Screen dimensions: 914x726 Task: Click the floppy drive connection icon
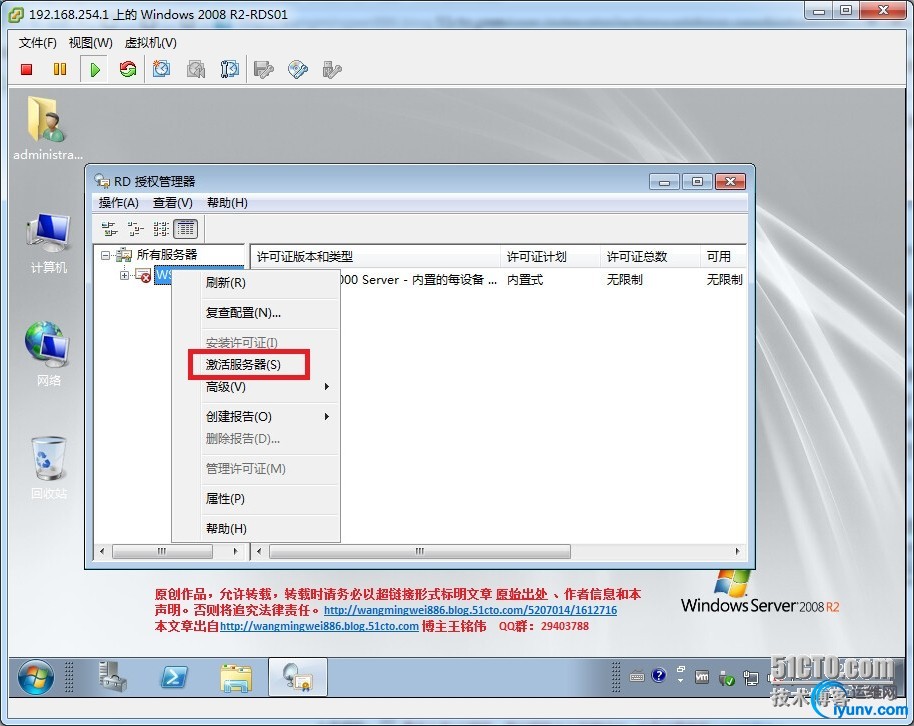click(263, 70)
